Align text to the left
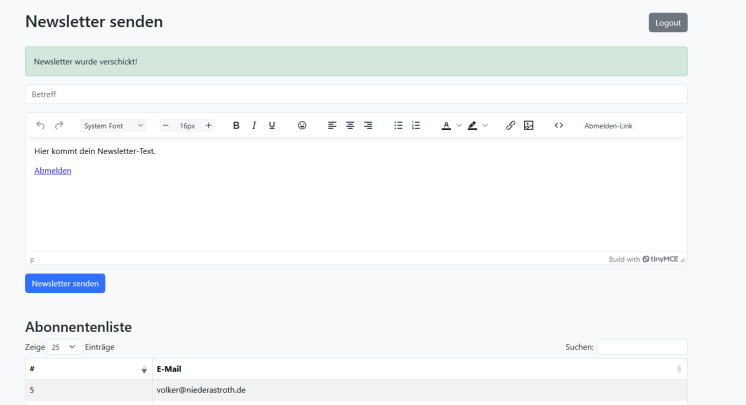This screenshot has height=405, width=746. click(332, 126)
